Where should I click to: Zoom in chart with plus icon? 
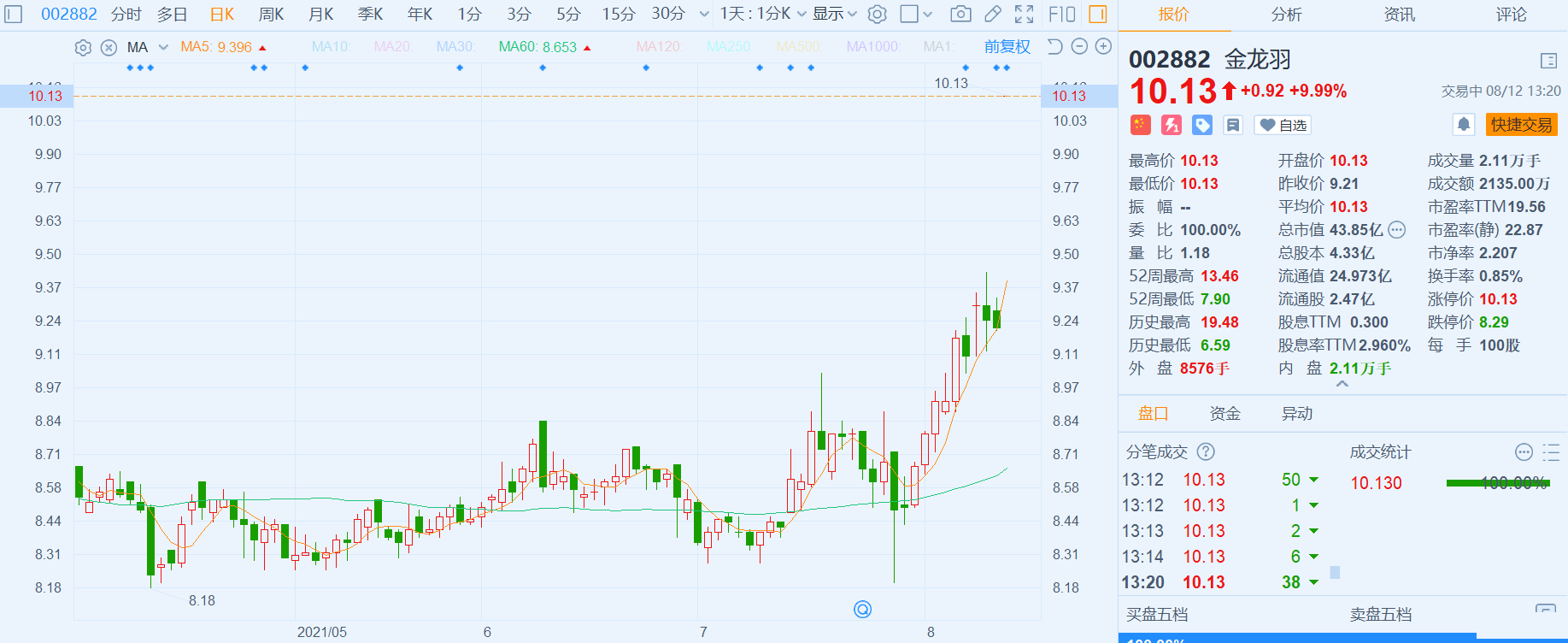[x=1104, y=47]
